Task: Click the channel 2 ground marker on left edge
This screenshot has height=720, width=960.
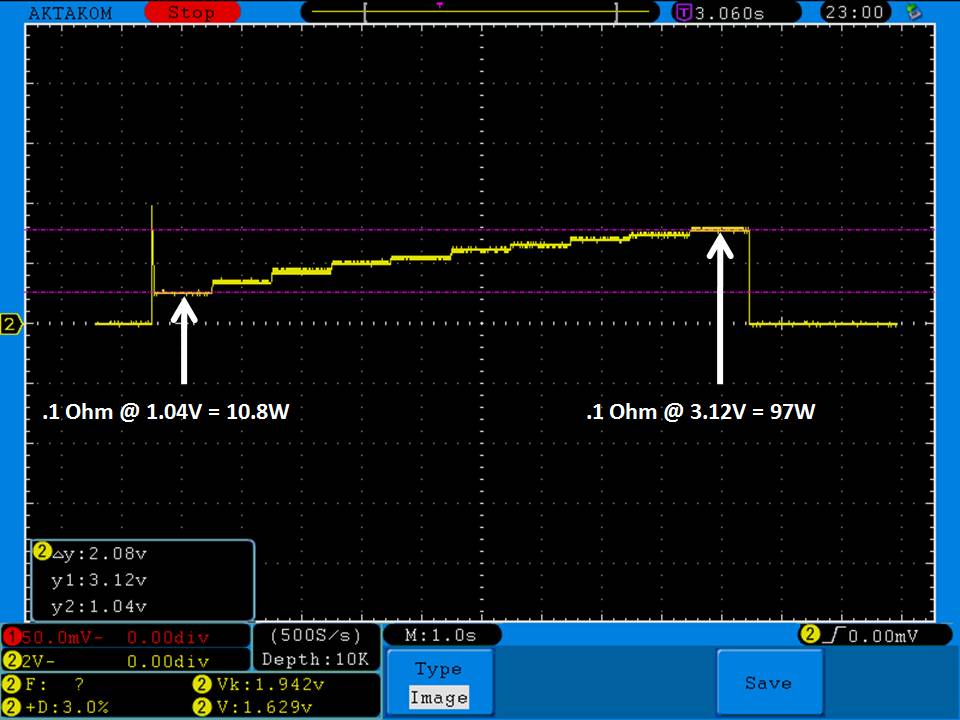Action: coord(11,324)
